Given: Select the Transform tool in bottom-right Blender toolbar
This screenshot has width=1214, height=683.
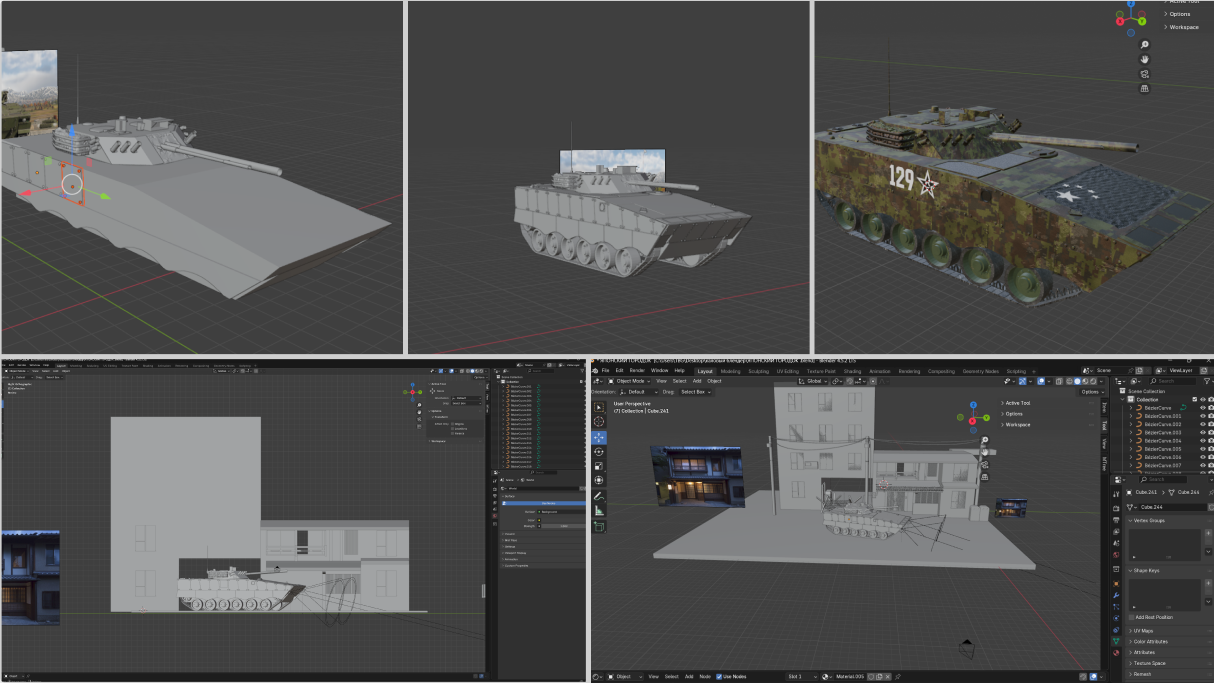Looking at the screenshot, I should 599,480.
